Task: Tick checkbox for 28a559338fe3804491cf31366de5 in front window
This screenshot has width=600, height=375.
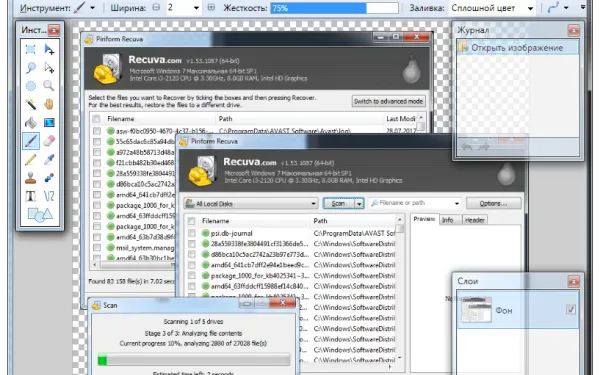Action: [x=192, y=244]
